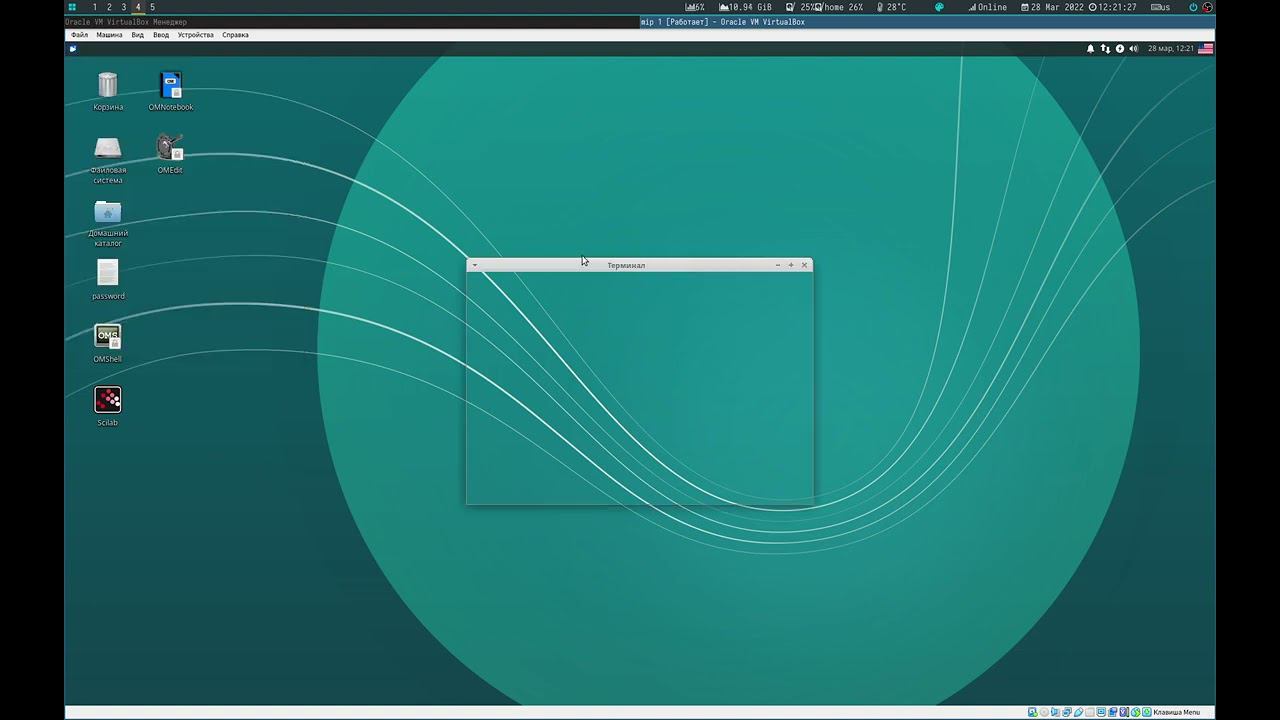
Task: Open the Устройства menu
Action: (x=196, y=35)
